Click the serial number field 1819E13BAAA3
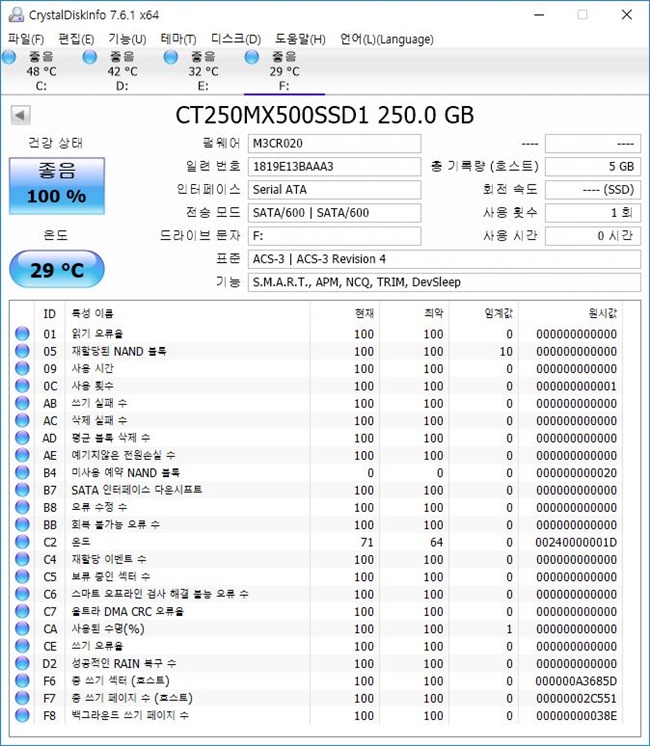The height and width of the screenshot is (746, 650). (x=335, y=167)
